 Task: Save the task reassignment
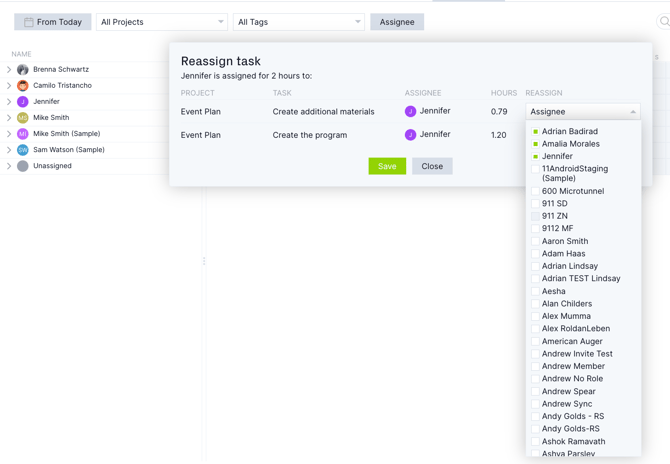coord(387,166)
